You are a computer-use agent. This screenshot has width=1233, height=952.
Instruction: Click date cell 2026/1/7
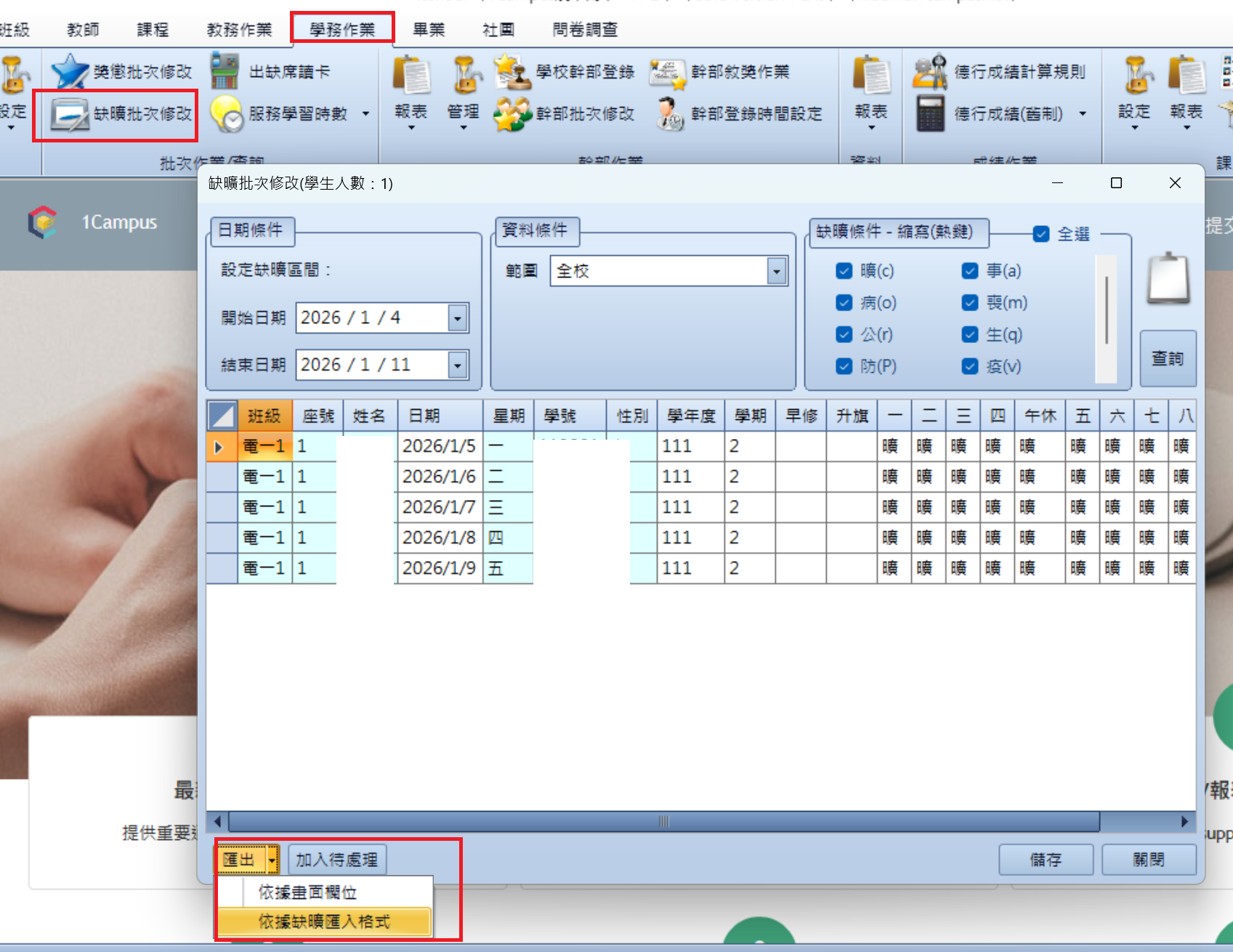(440, 507)
